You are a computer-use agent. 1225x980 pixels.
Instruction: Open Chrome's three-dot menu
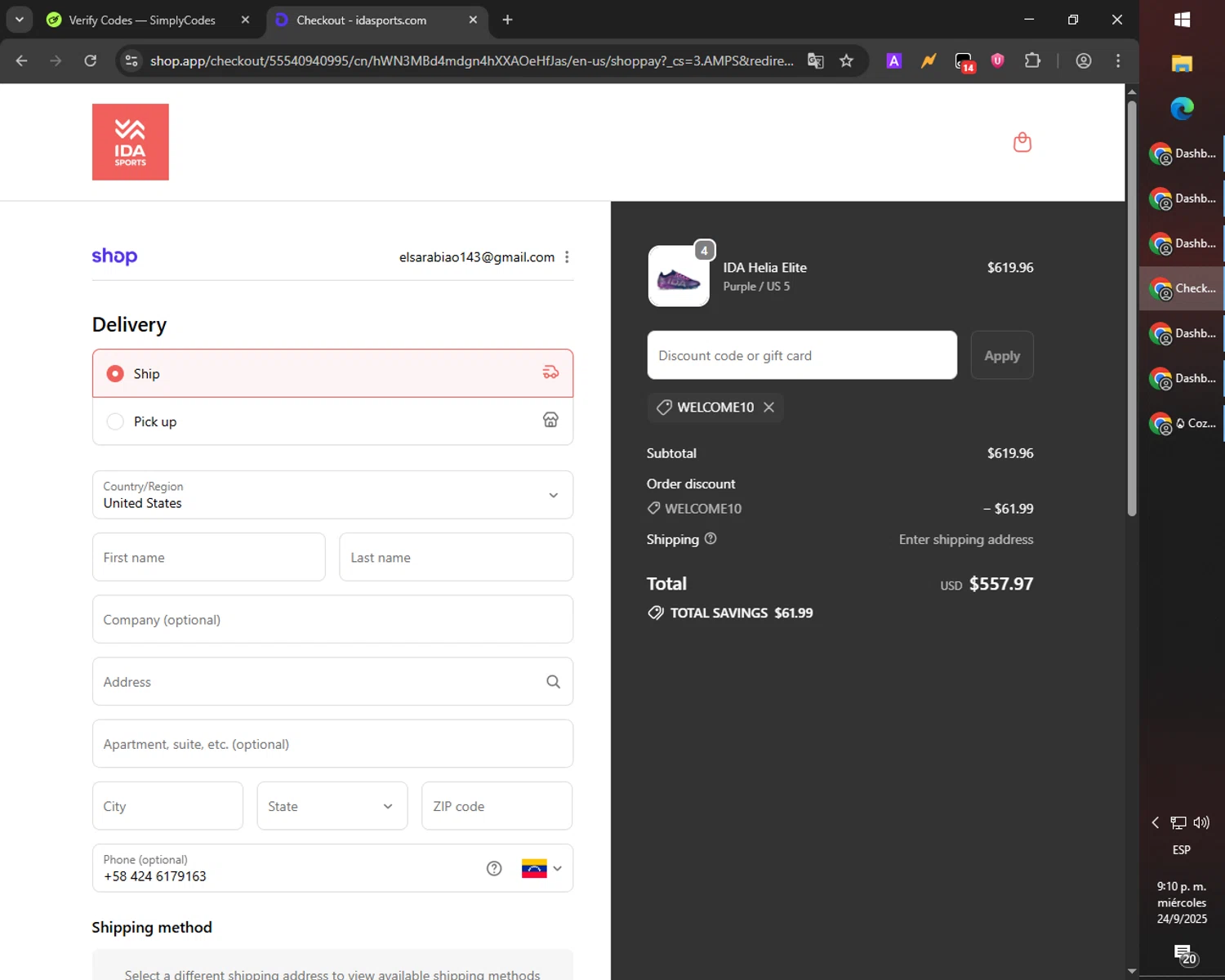tap(1118, 60)
